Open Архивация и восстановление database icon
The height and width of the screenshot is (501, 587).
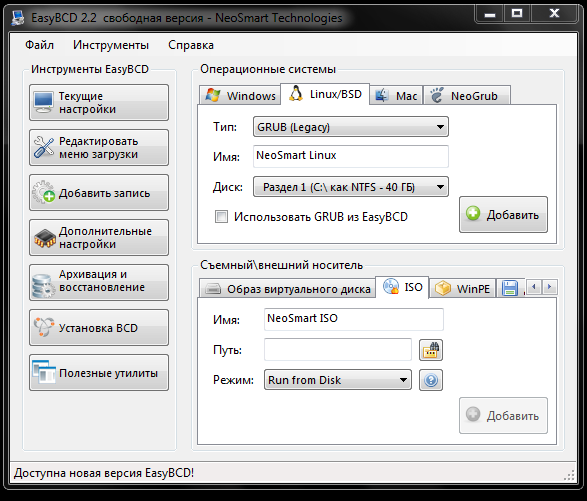pos(43,285)
